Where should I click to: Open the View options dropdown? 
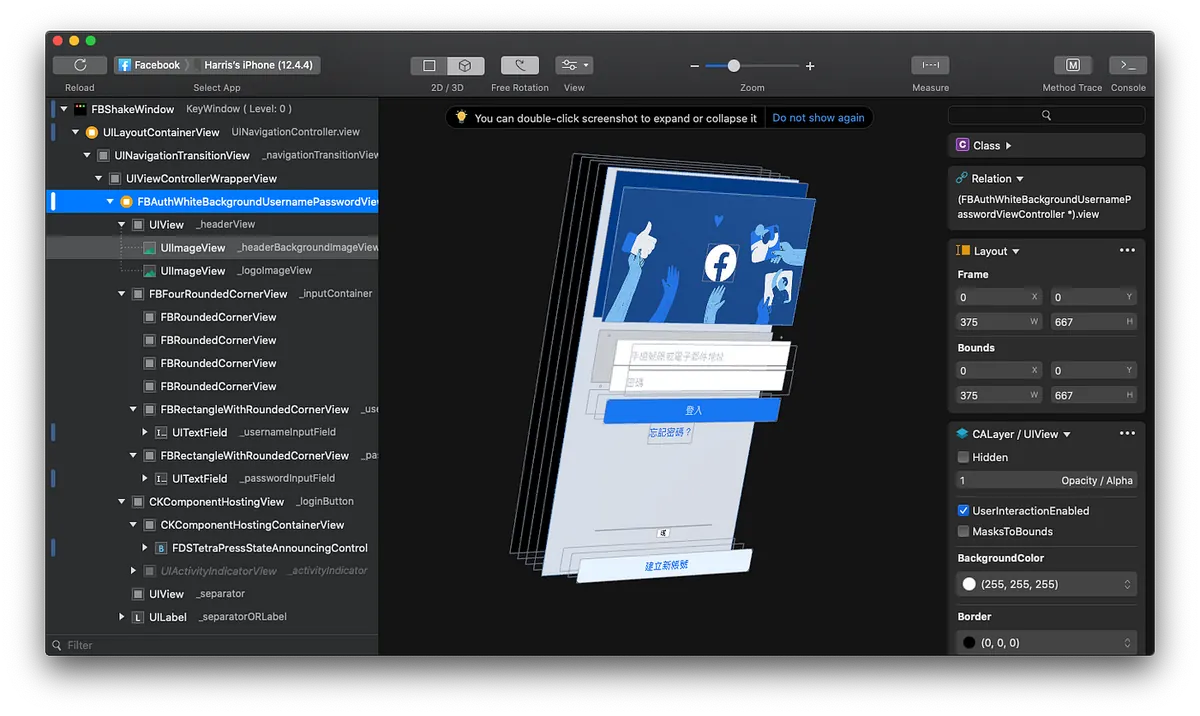[574, 66]
